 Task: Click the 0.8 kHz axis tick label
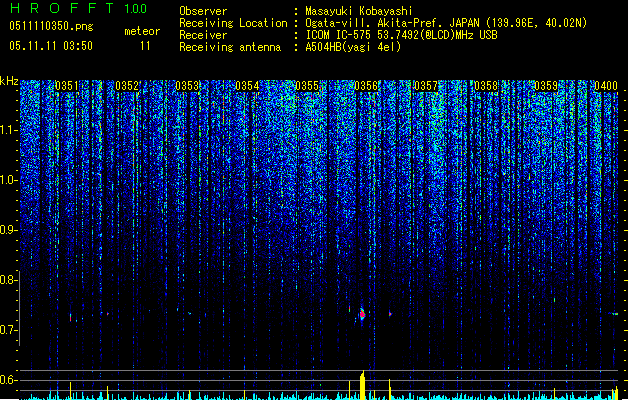click(8, 280)
